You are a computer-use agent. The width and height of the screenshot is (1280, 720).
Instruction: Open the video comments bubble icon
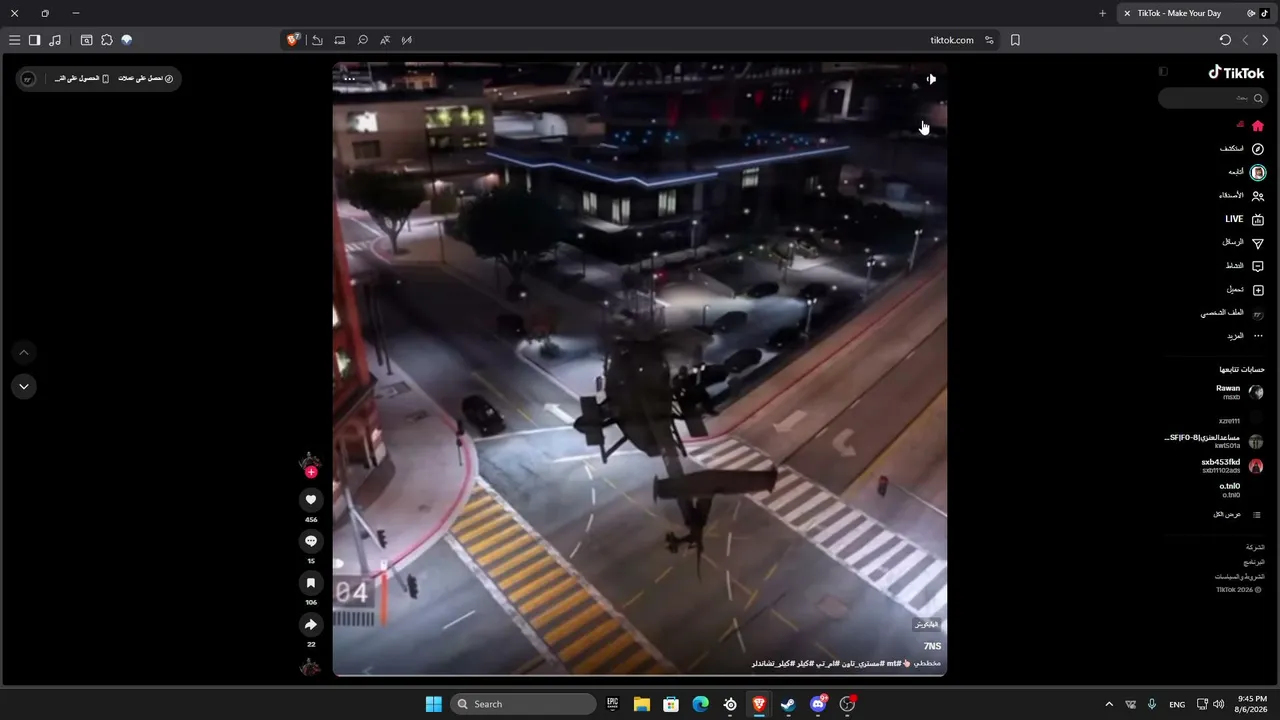(x=311, y=541)
